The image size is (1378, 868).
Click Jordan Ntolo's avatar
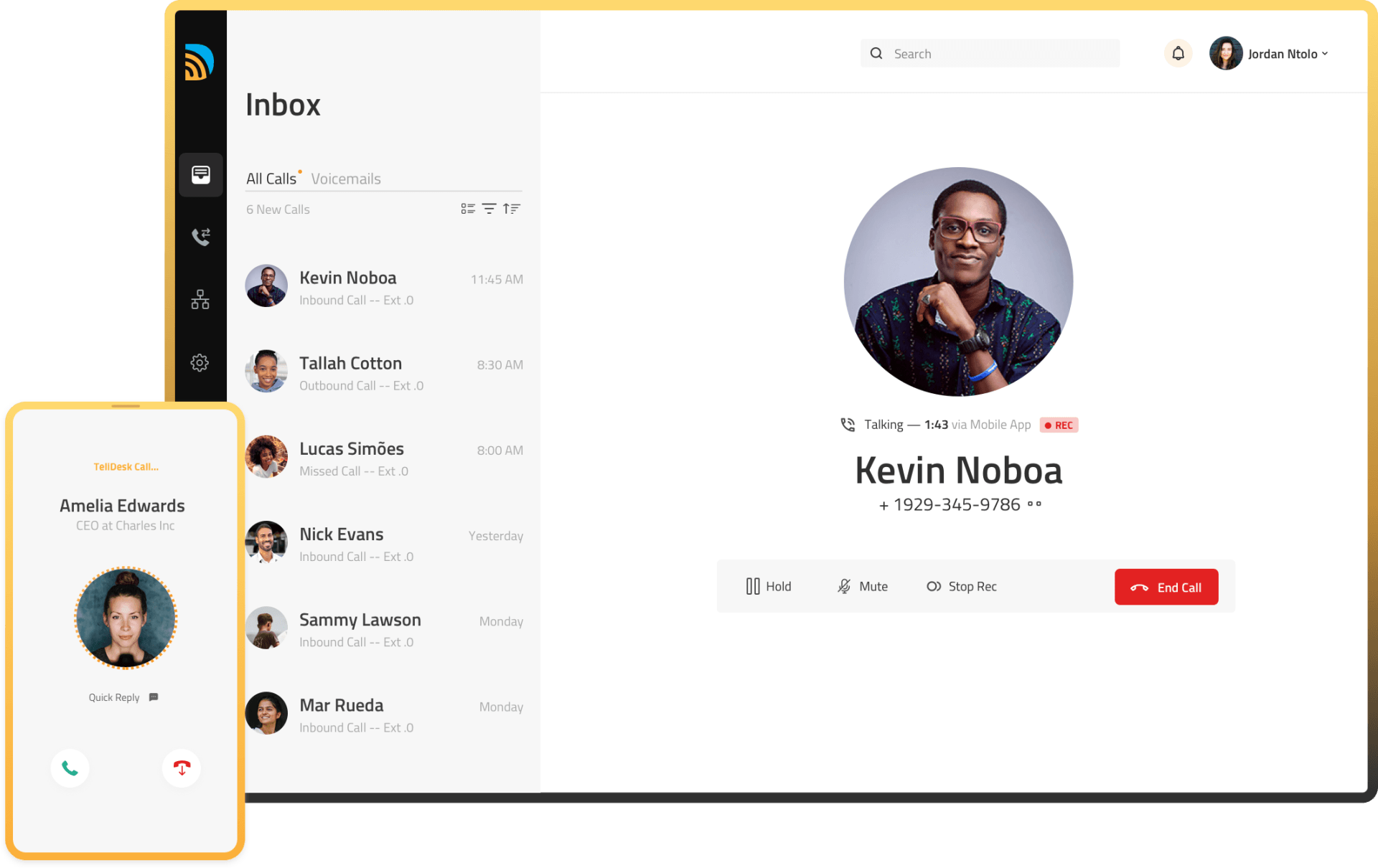click(1226, 54)
